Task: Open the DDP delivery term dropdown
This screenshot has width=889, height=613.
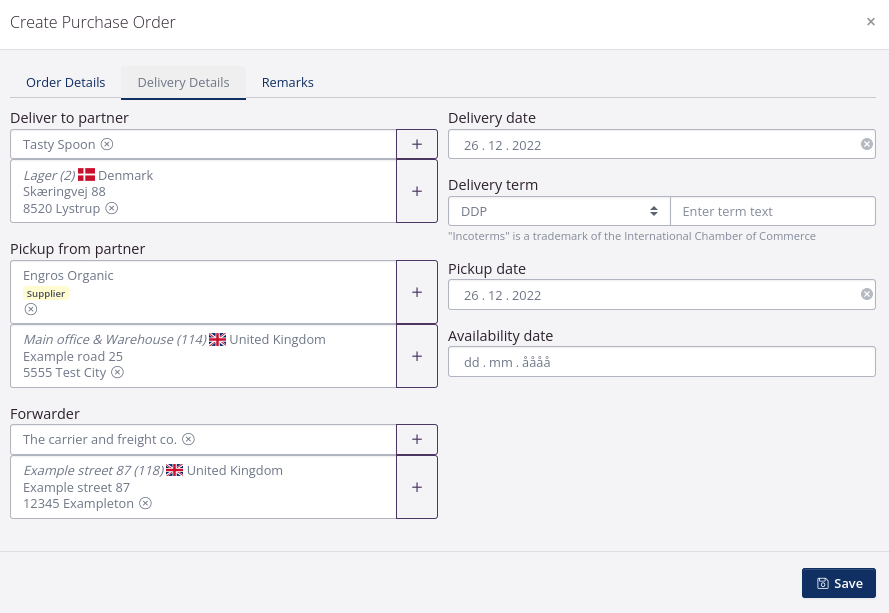Action: (x=556, y=211)
